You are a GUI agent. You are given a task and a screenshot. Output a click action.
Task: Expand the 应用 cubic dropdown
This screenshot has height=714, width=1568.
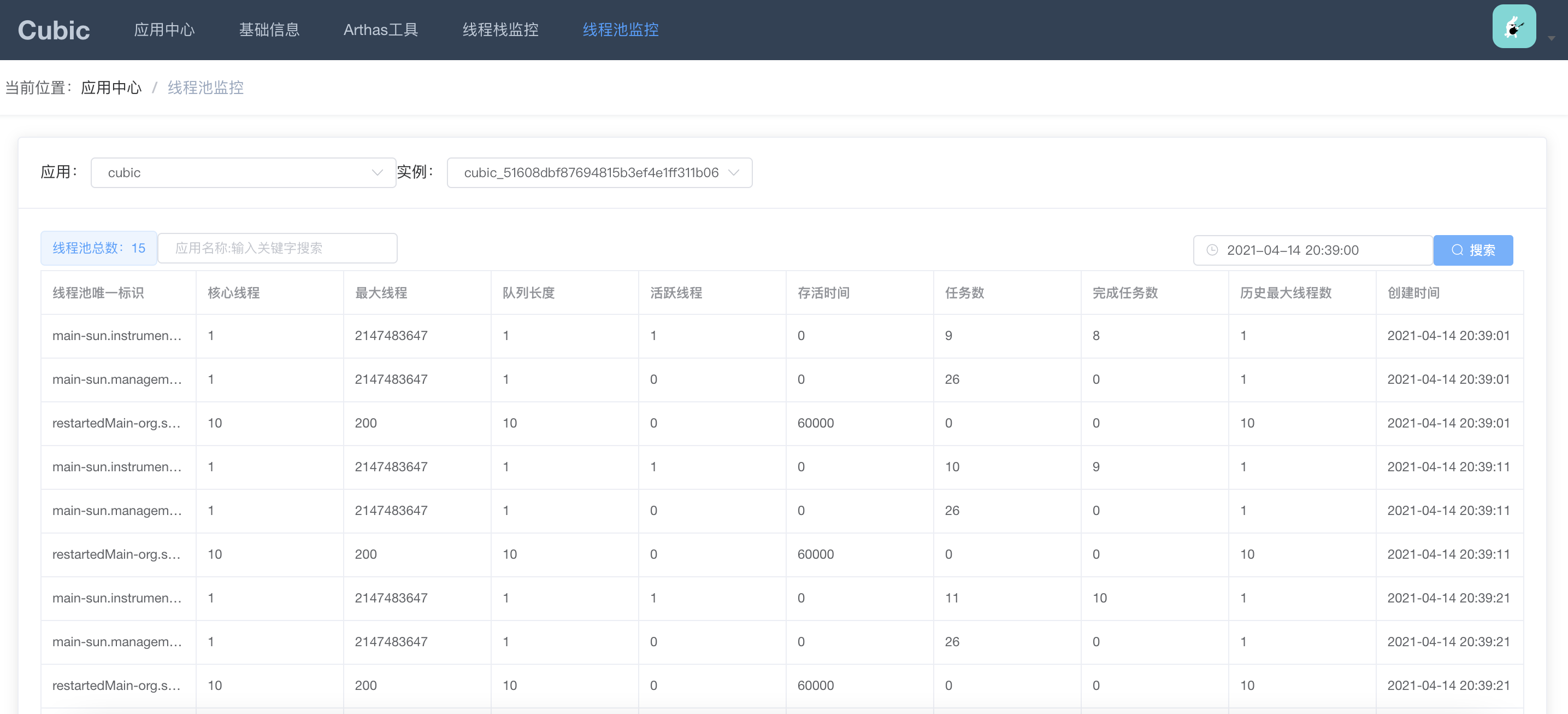[x=243, y=172]
